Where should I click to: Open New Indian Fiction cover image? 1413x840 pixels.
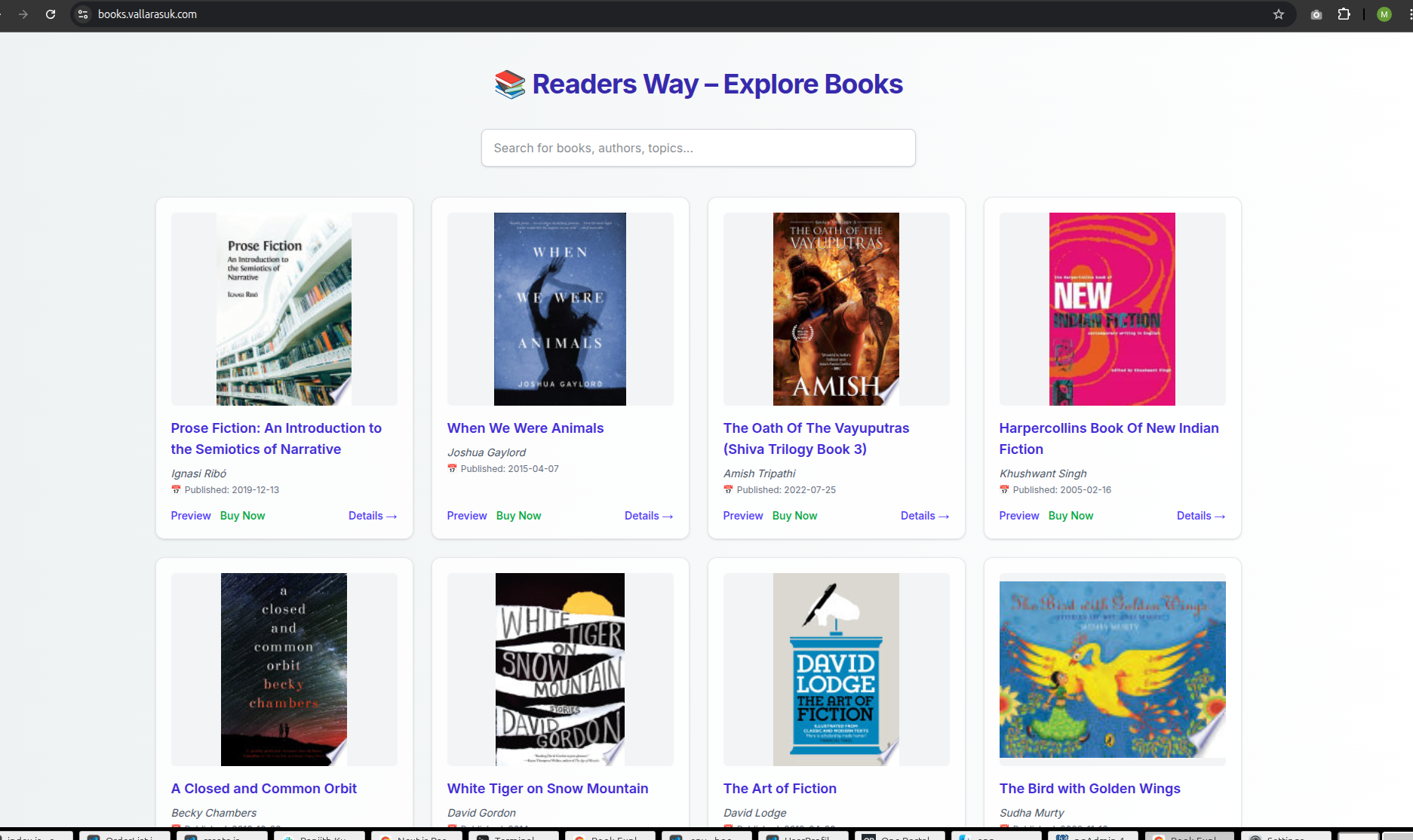coord(1112,309)
